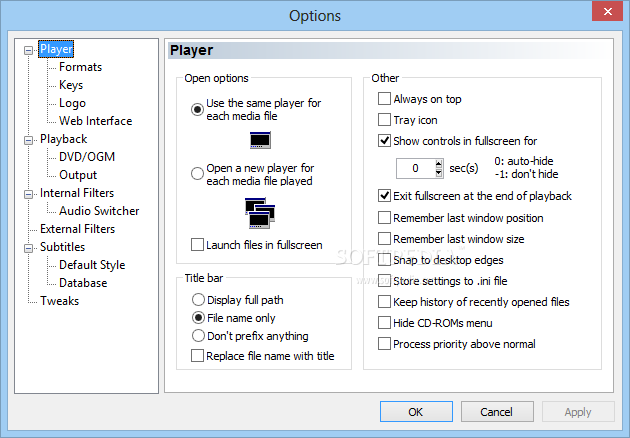Open the Tweaks settings page
Screen dimensions: 630x438
pyautogui.click(x=59, y=301)
